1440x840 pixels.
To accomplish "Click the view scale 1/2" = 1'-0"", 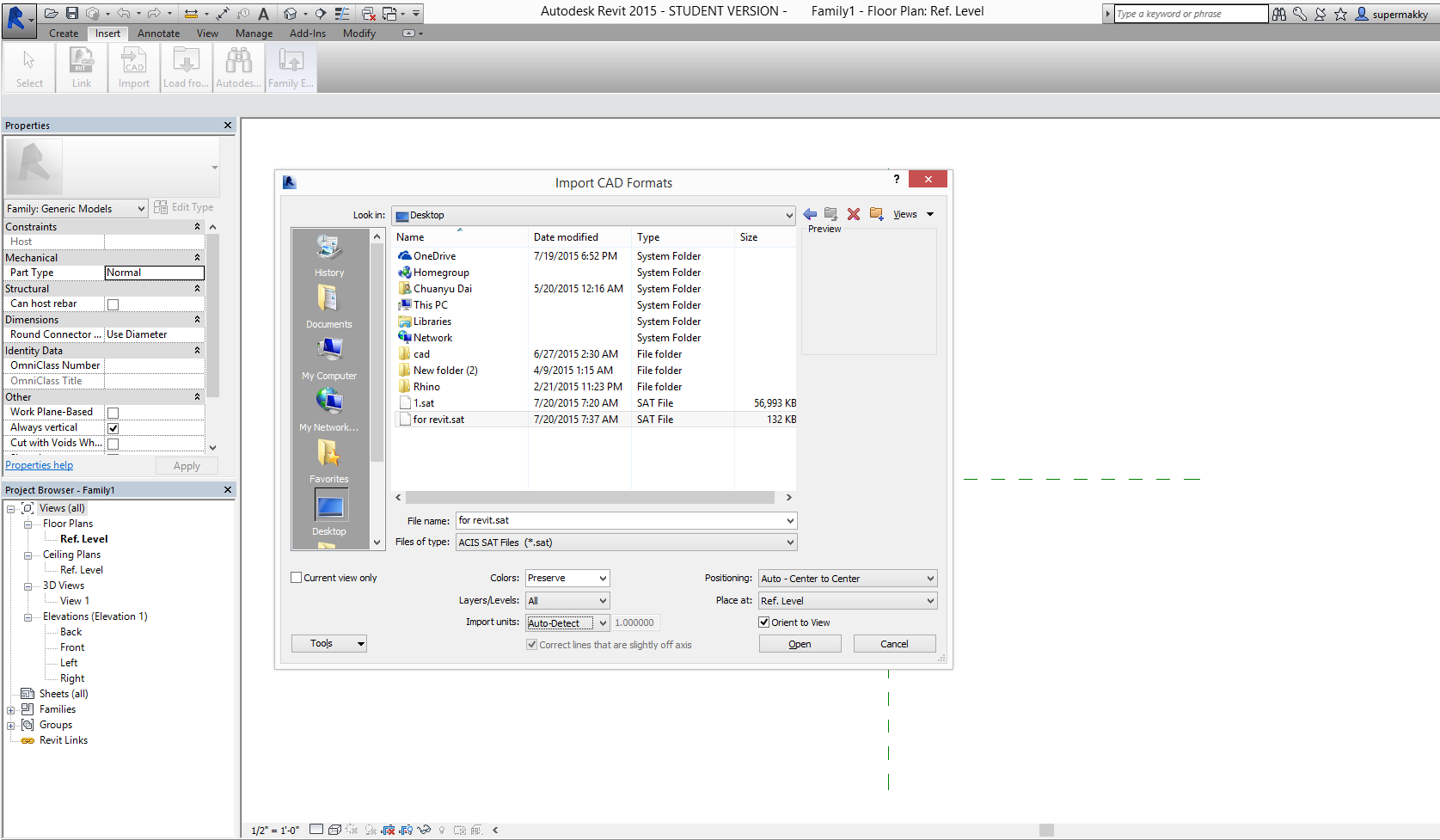I will point(275,831).
